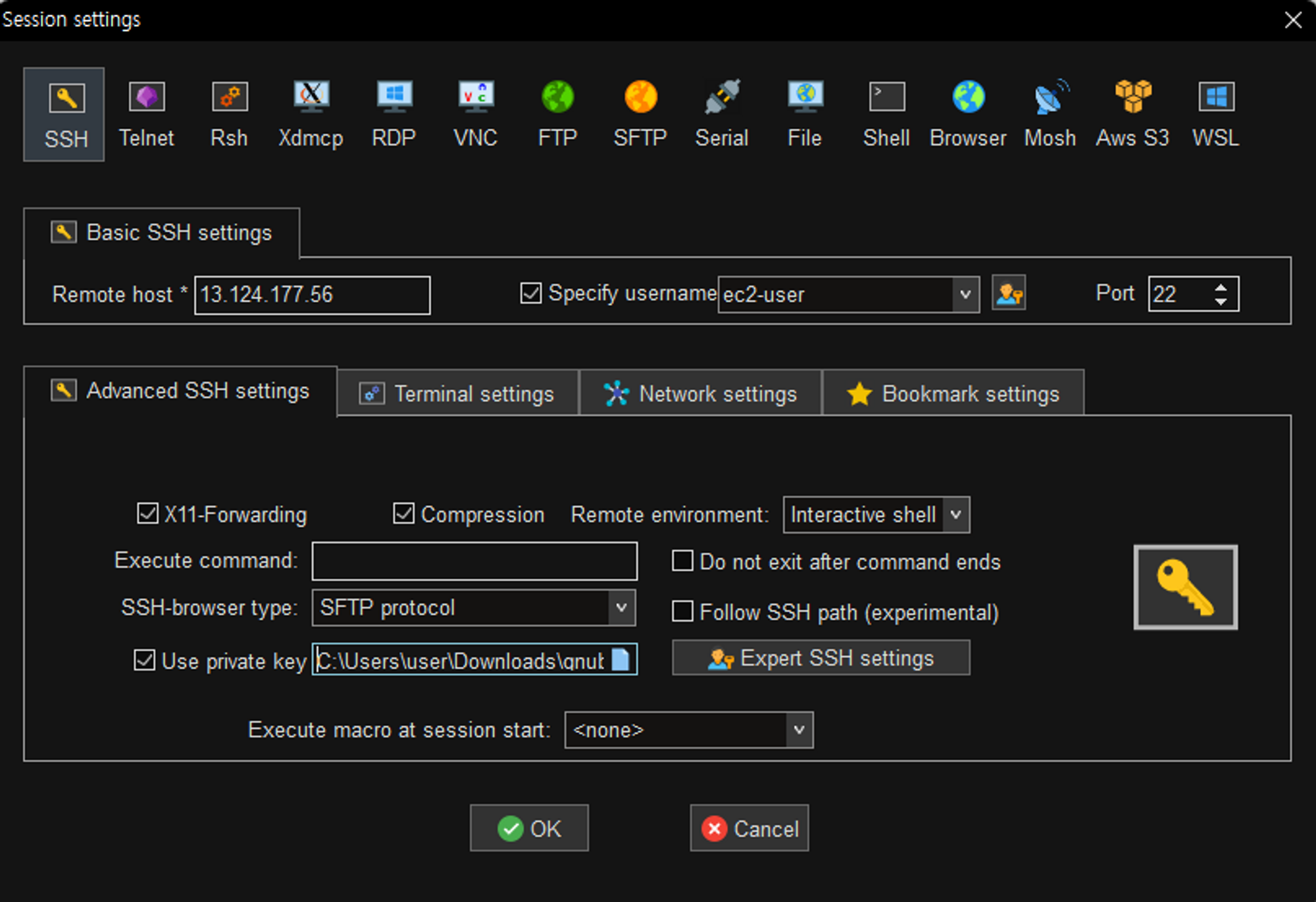Choose the Mosh session icon

point(1050,113)
